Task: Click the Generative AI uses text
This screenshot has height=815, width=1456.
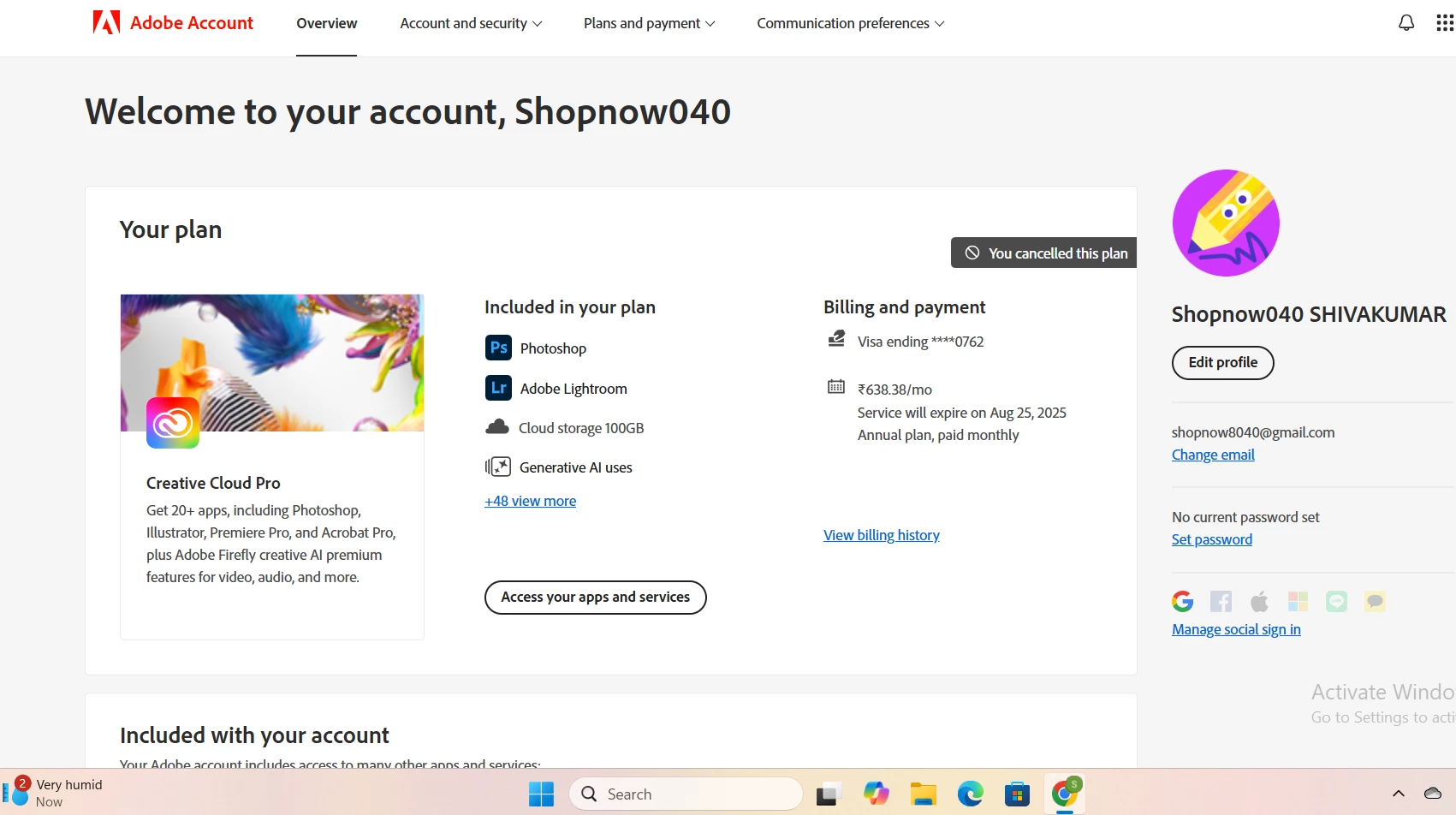Action: pyautogui.click(x=576, y=467)
